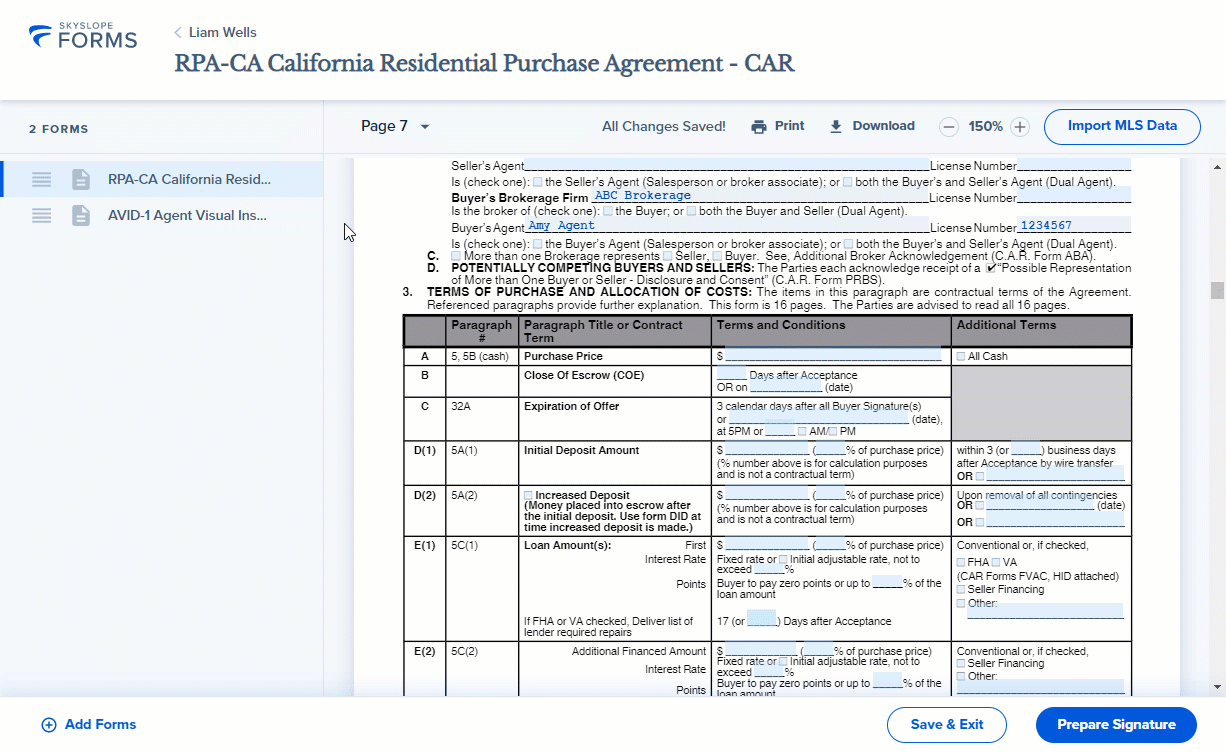Image resolution: width=1226 pixels, height=754 pixels.
Task: Check Seller Financing in row E(2)
Action: point(961,663)
